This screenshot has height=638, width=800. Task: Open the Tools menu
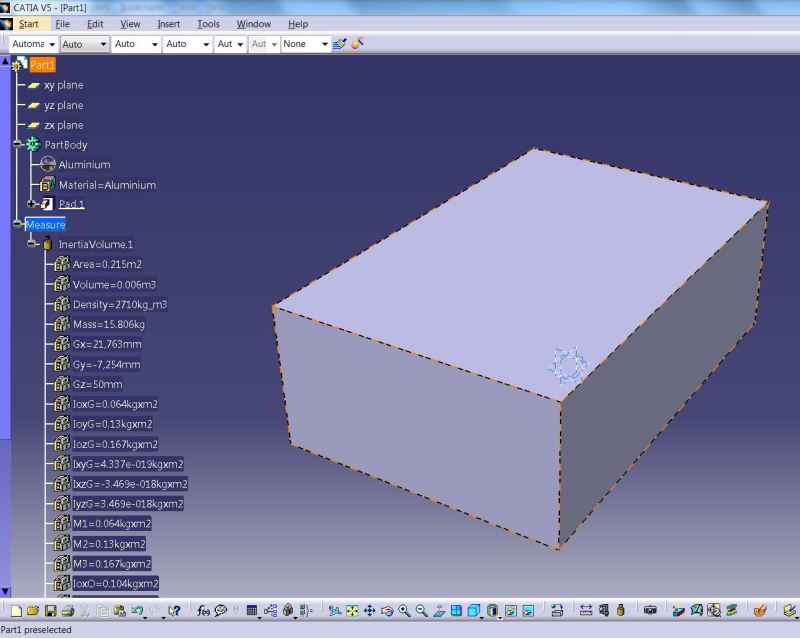point(208,24)
